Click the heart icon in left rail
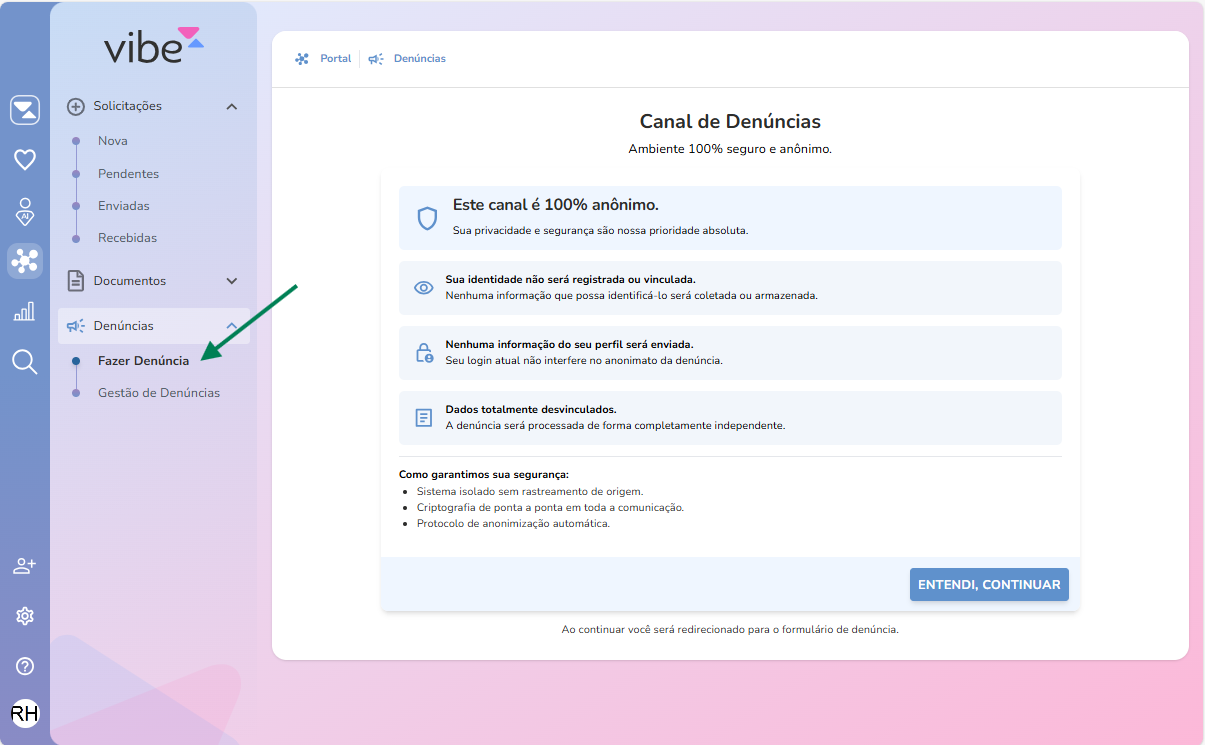1205x745 pixels. (25, 160)
